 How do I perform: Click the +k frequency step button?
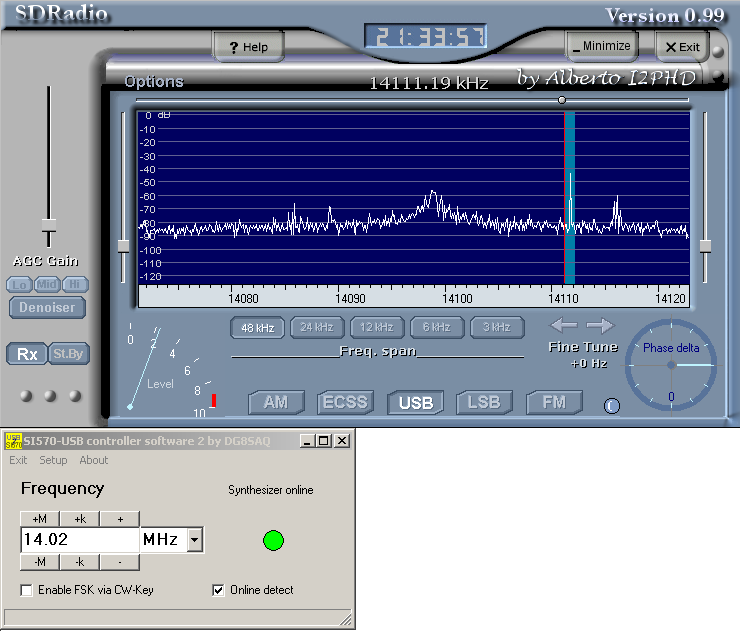[80, 519]
